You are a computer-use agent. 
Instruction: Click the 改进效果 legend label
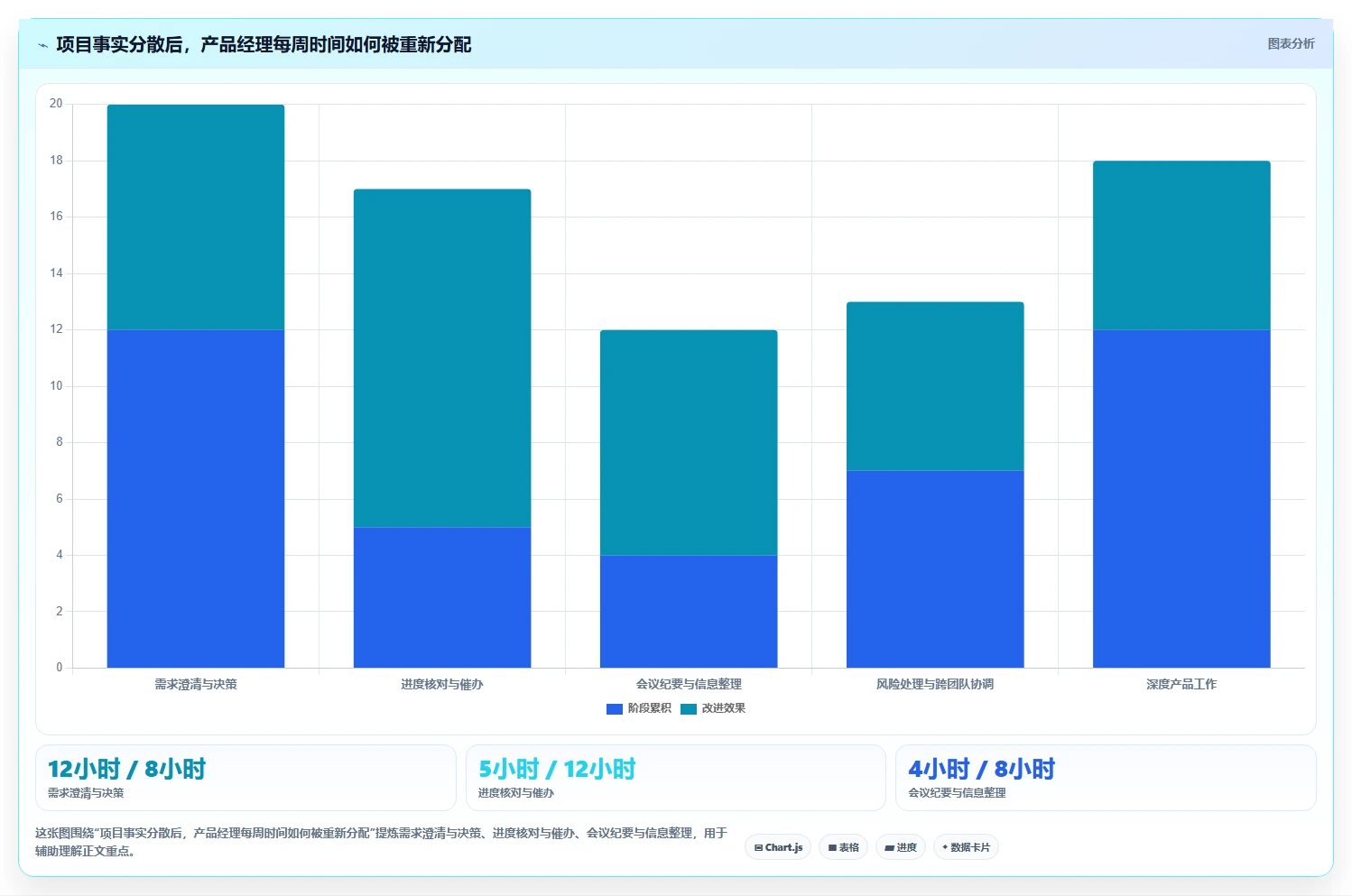pos(724,708)
